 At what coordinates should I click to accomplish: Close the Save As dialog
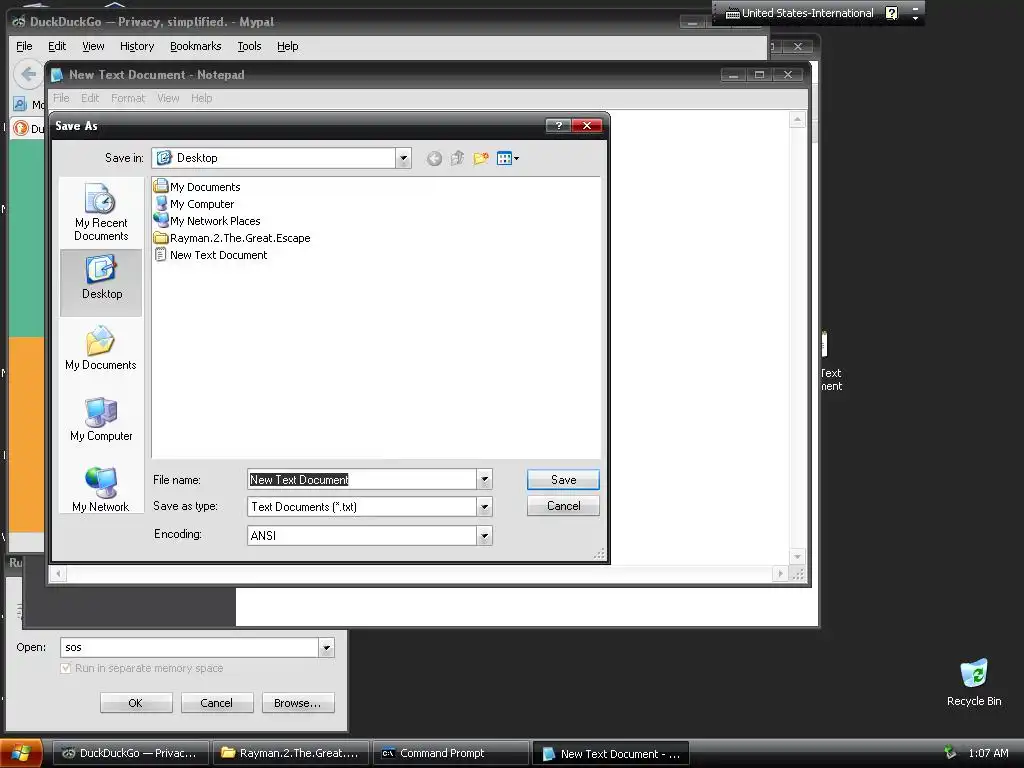587,125
